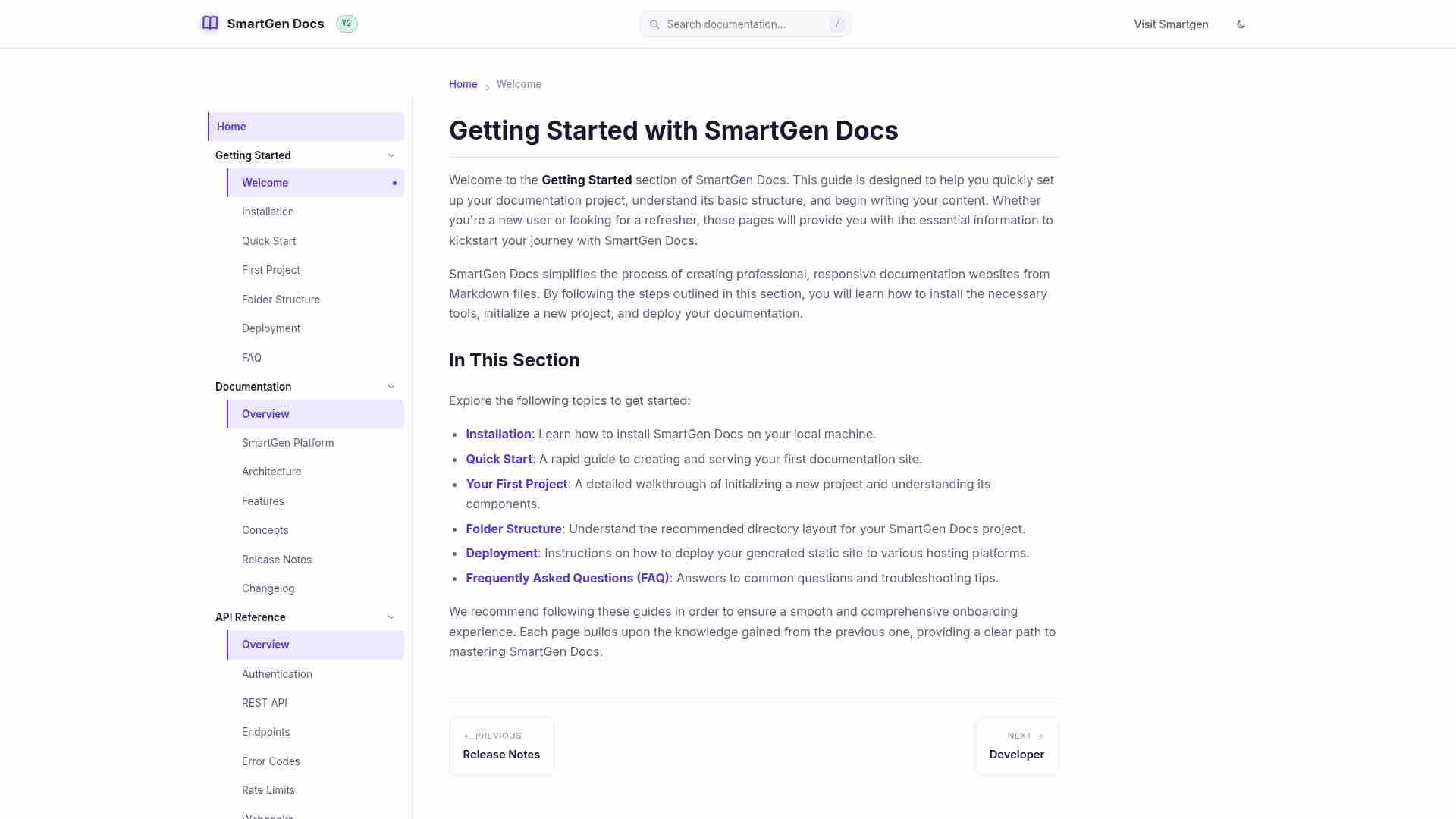
Task: Follow the Your First Project link
Action: 516,484
